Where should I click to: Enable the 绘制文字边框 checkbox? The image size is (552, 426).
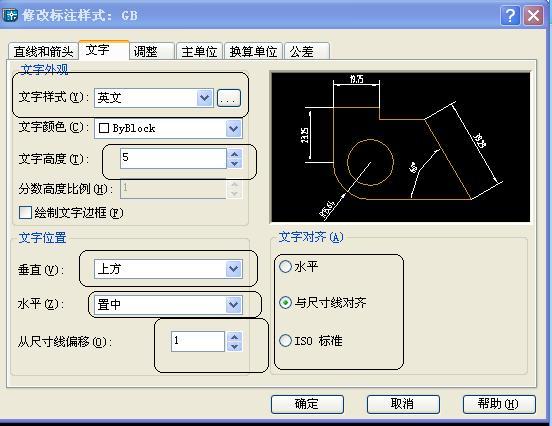[25, 213]
